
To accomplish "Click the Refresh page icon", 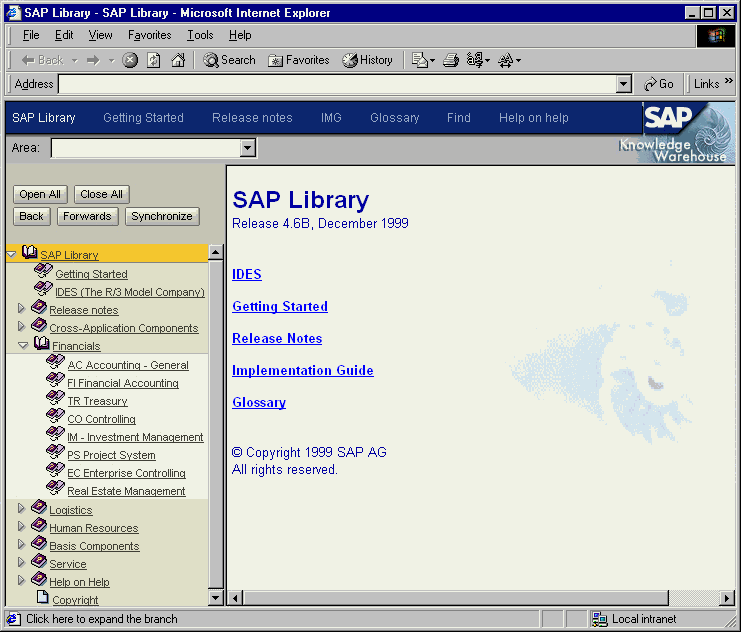I will 154,60.
